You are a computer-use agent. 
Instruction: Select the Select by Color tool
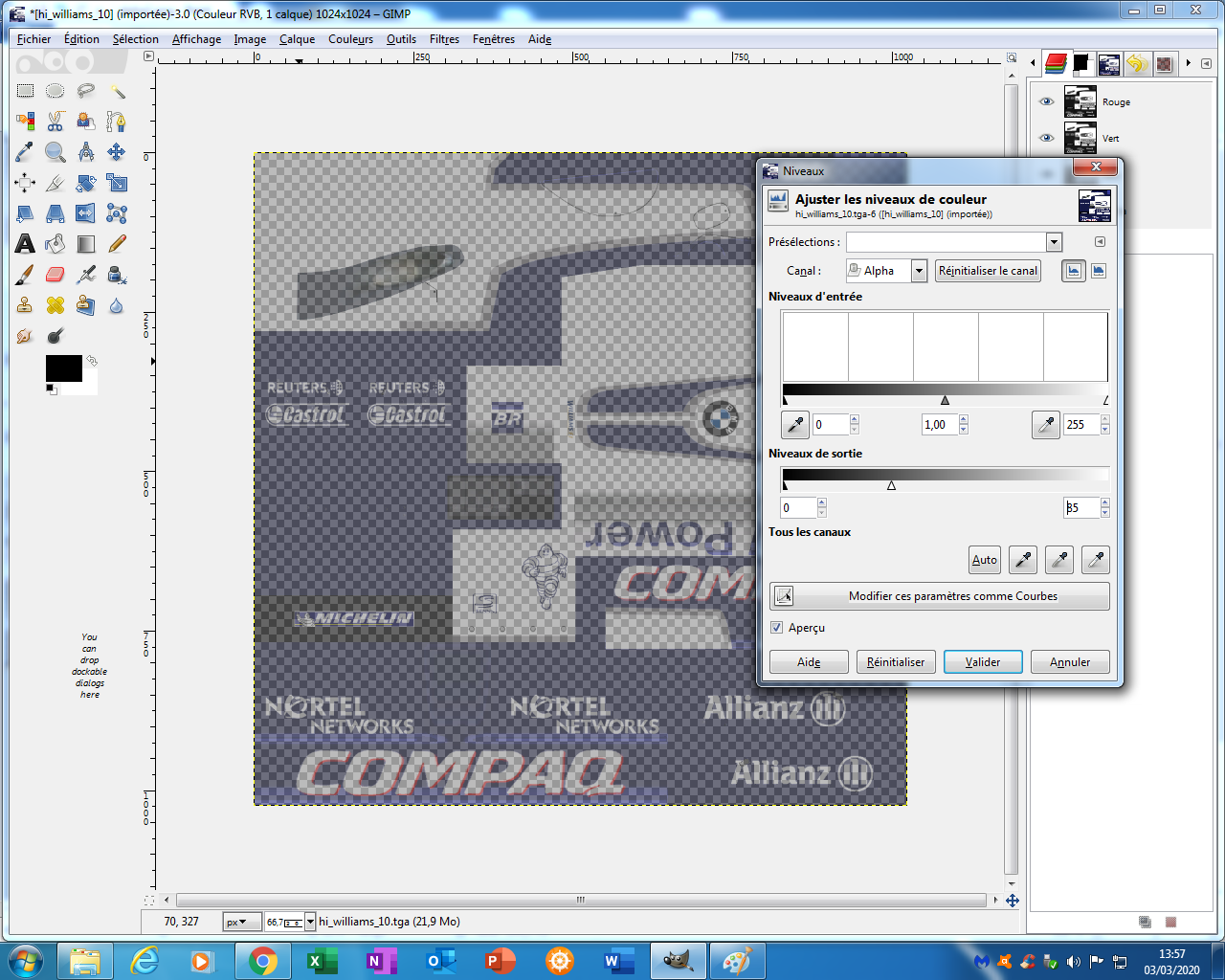pyautogui.click(x=25, y=122)
